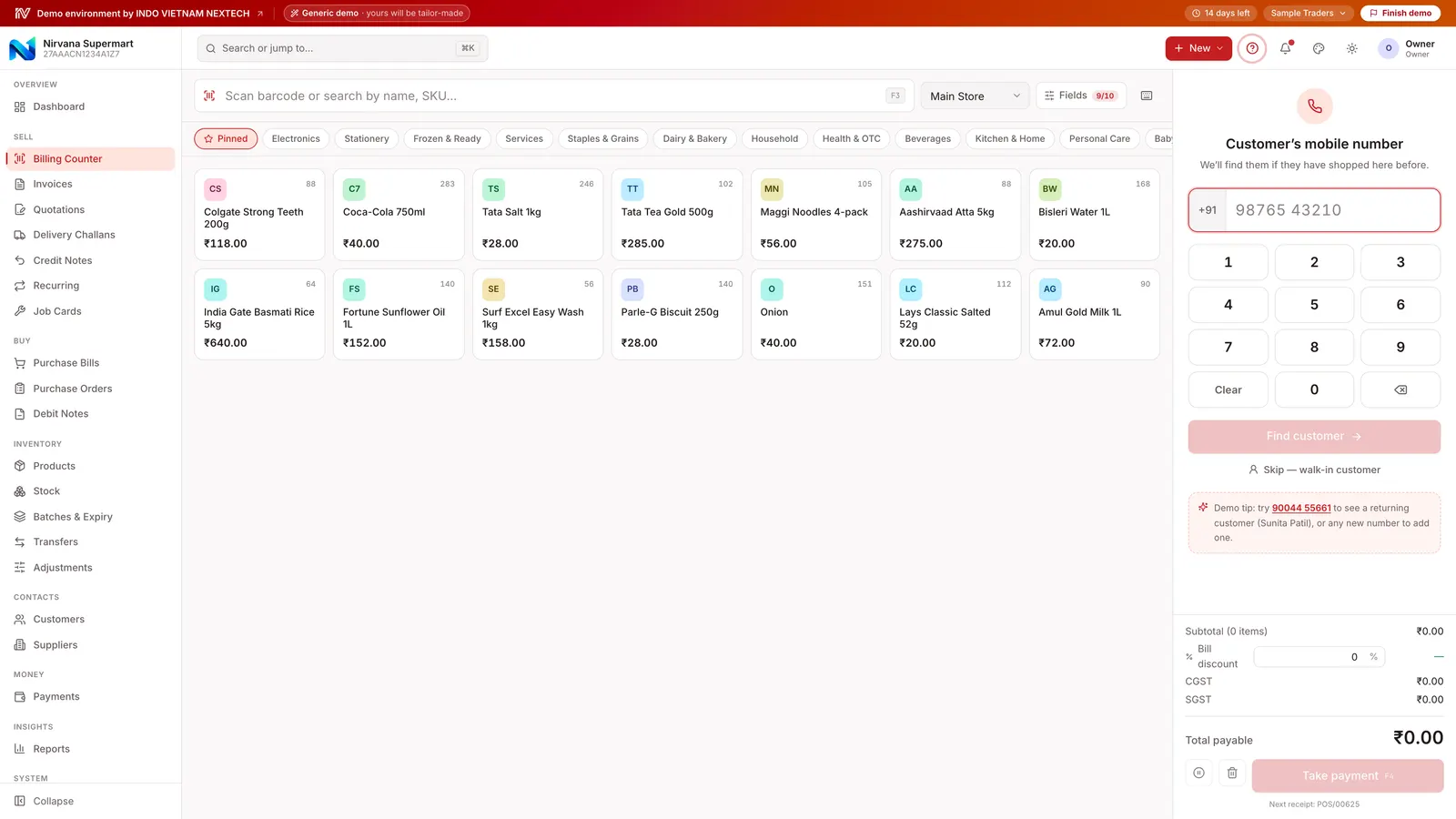Select the Pinned category tab

pos(226,138)
